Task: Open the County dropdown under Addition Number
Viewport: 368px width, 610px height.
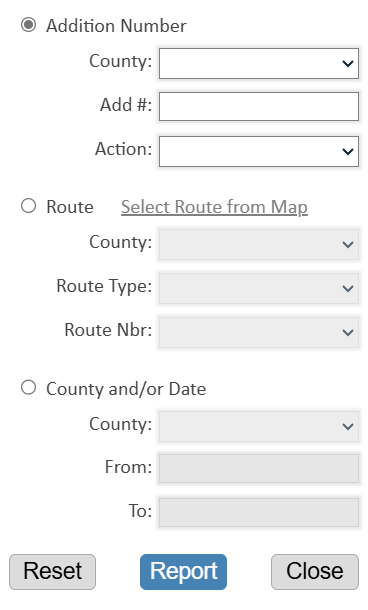Action: pos(259,63)
